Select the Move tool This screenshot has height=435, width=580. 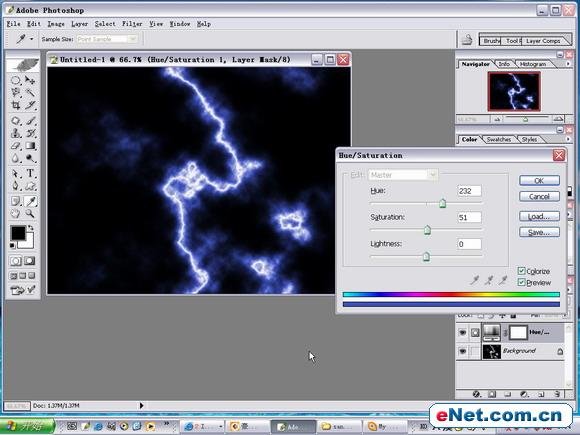pyautogui.click(x=30, y=80)
